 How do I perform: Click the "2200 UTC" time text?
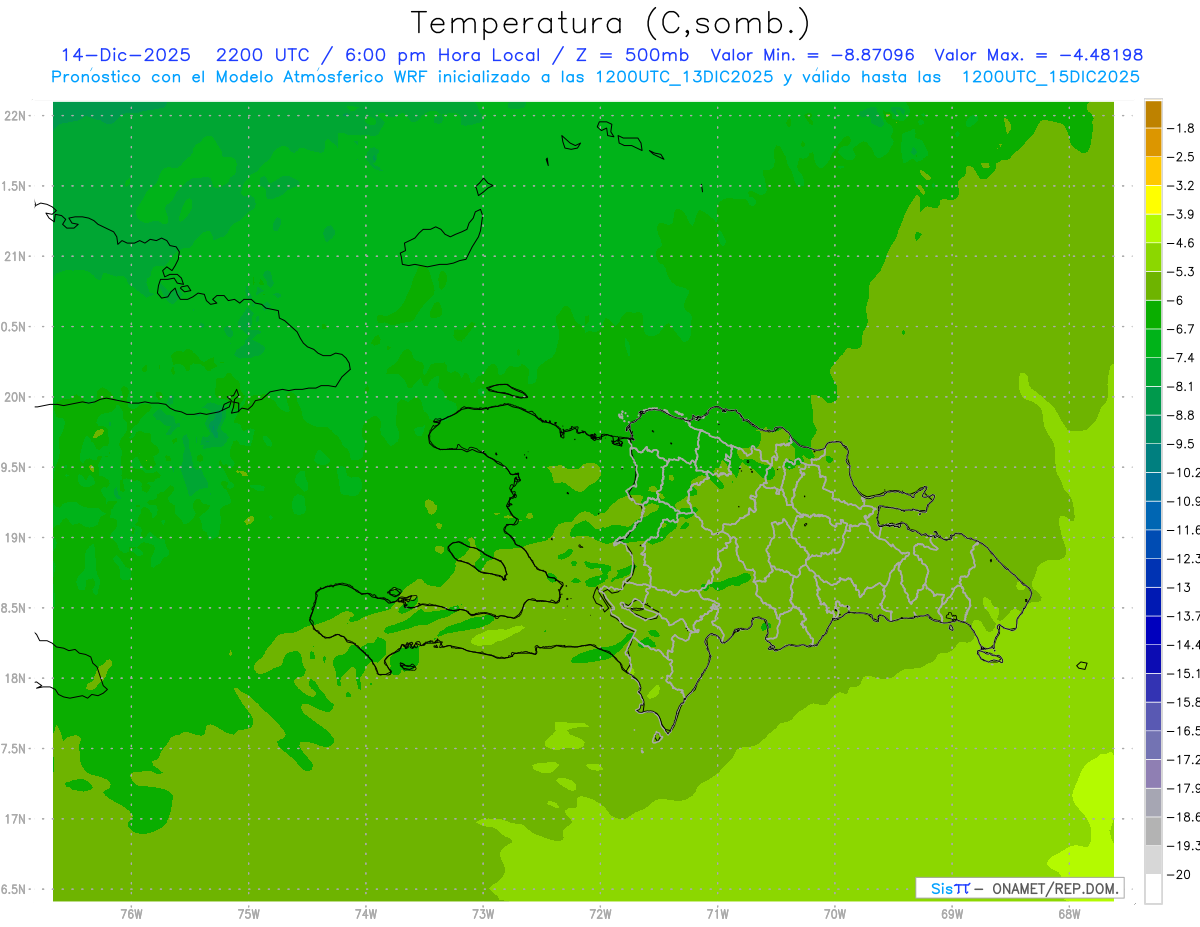[263, 55]
